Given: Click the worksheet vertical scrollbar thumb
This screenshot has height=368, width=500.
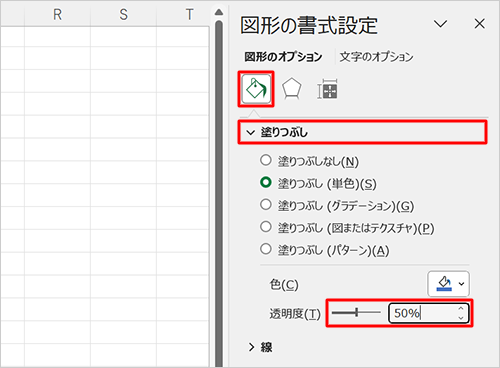Looking at the screenshot, I should 219,193.
